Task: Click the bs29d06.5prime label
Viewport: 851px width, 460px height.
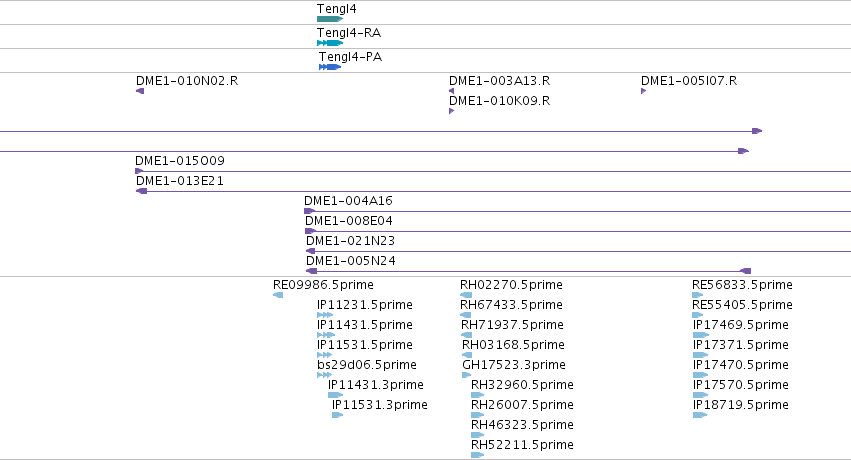Action: pyautogui.click(x=367, y=365)
